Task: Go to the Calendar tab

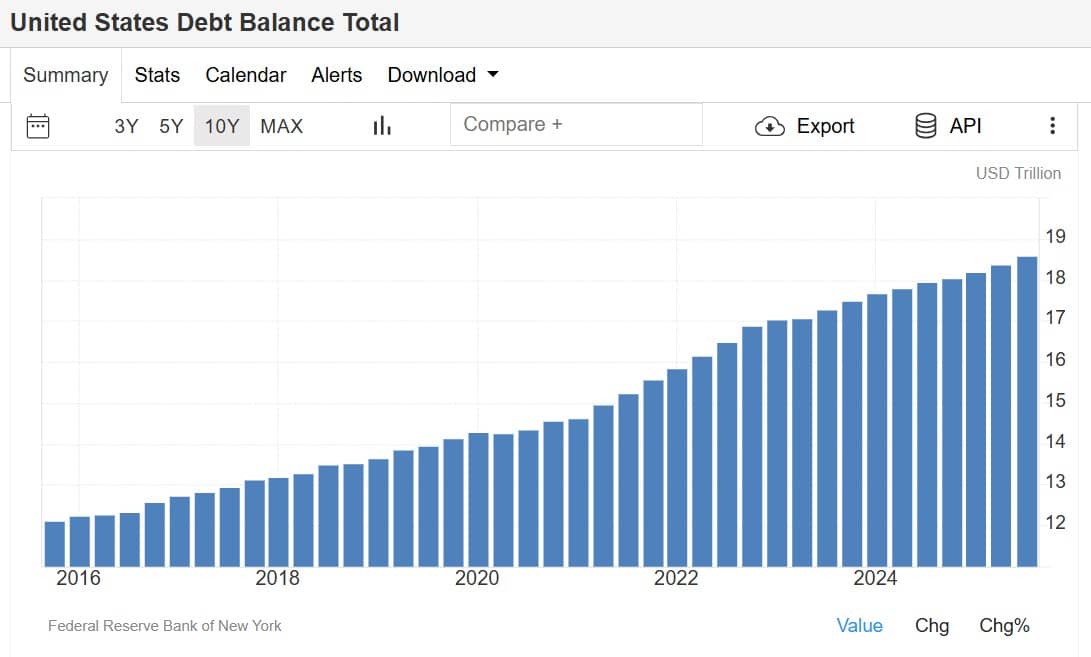Action: pos(246,75)
